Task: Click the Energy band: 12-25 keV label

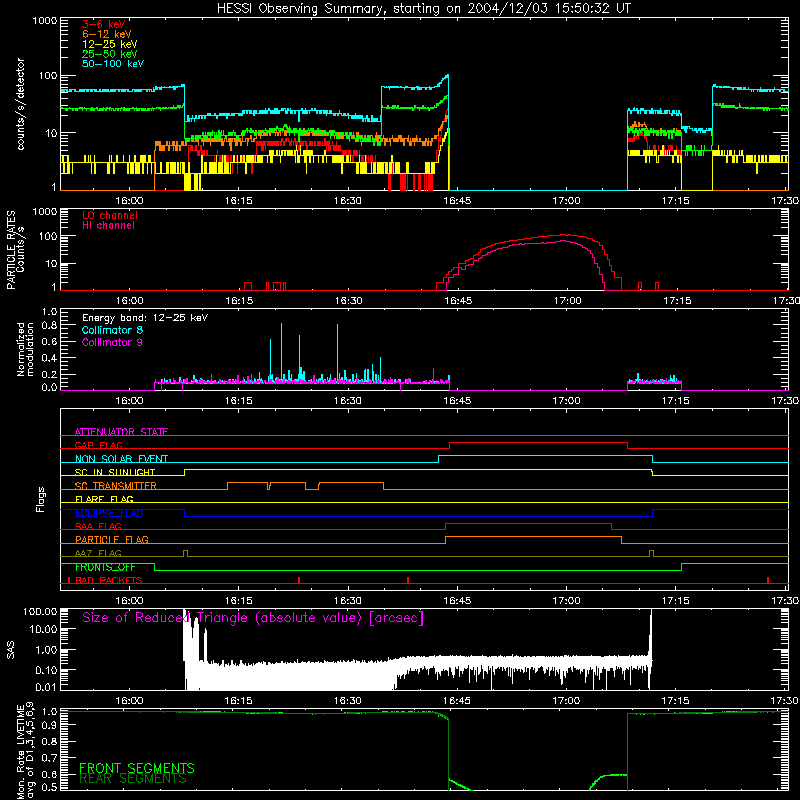Action: tap(145, 318)
